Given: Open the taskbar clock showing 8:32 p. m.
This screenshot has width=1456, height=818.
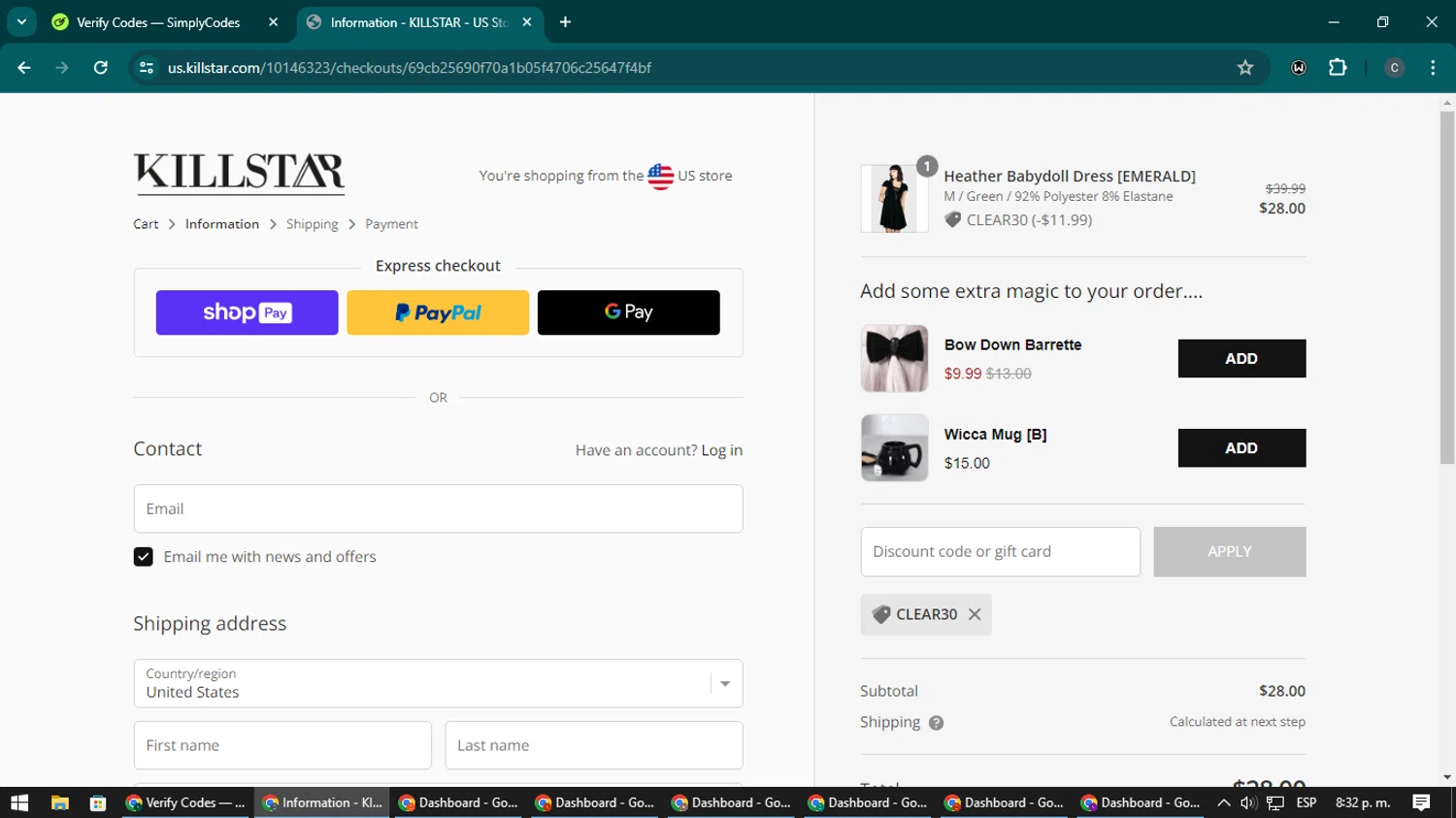Looking at the screenshot, I should pyautogui.click(x=1363, y=802).
